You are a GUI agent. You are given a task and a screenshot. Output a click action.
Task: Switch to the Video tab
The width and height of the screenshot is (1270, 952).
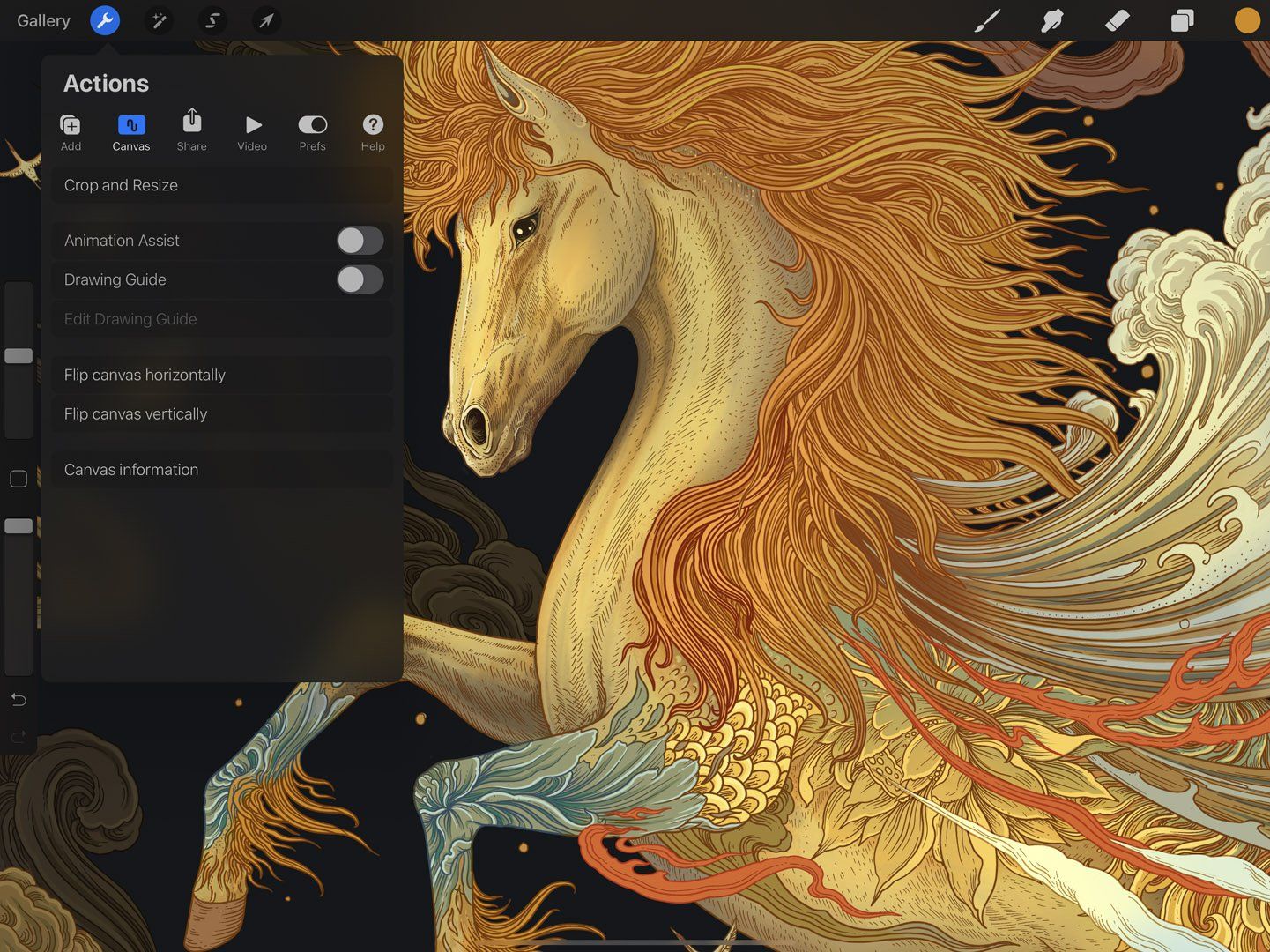(x=252, y=130)
